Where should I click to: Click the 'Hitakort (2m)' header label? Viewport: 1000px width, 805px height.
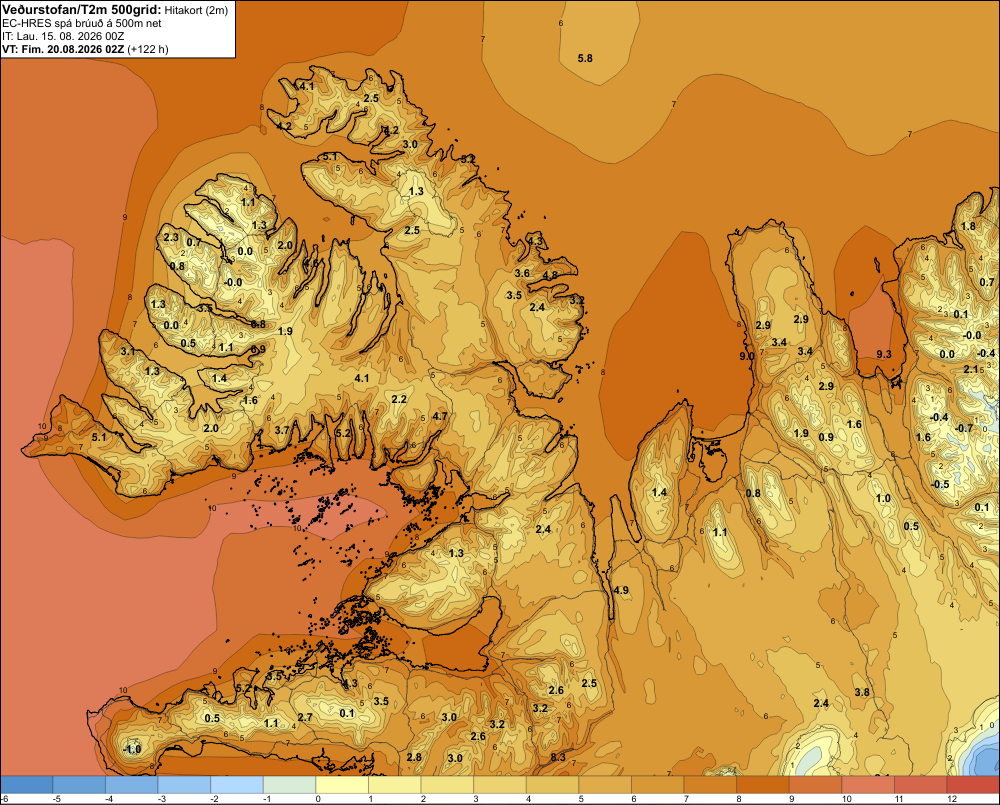pyautogui.click(x=196, y=10)
